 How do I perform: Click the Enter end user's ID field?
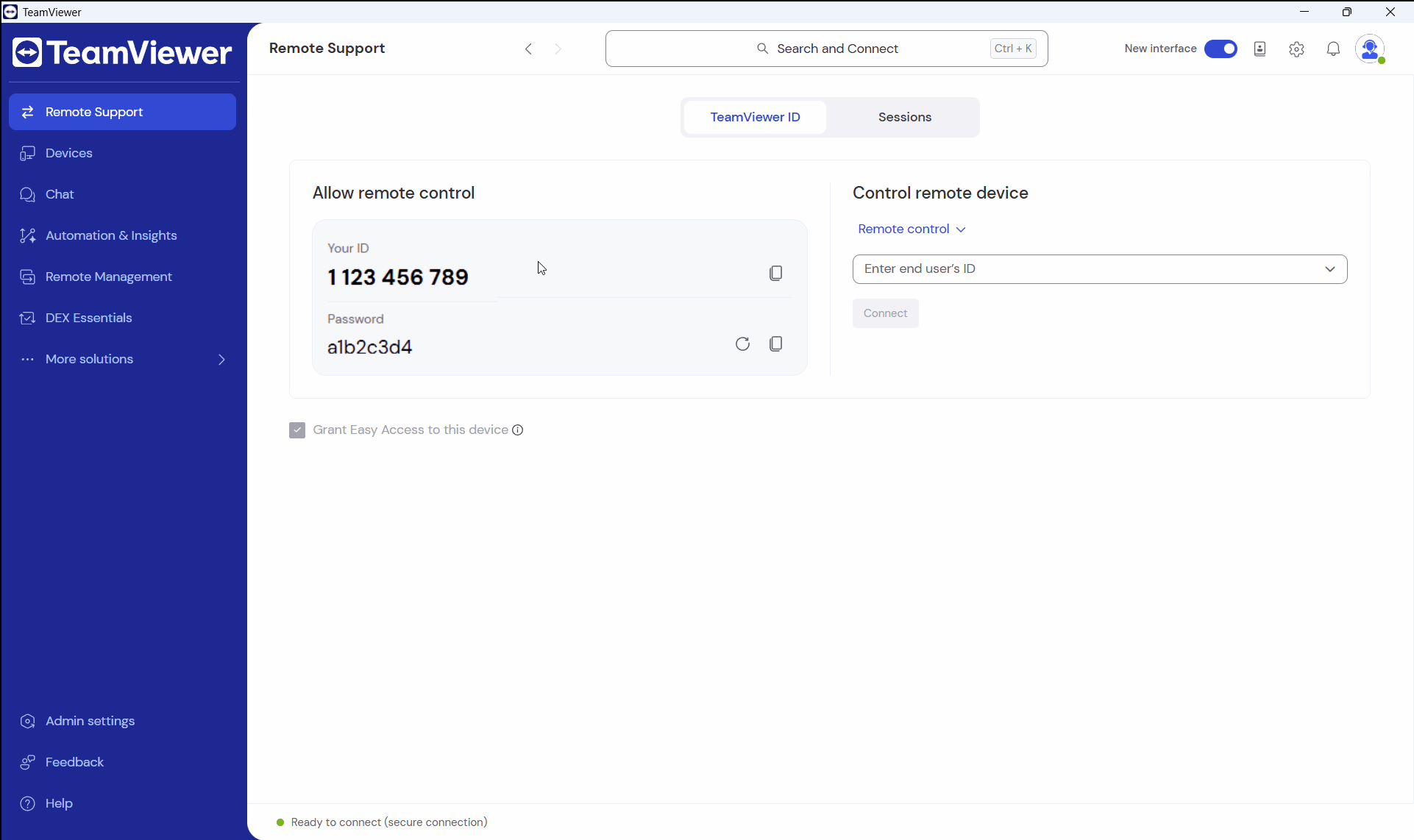(x=1100, y=269)
